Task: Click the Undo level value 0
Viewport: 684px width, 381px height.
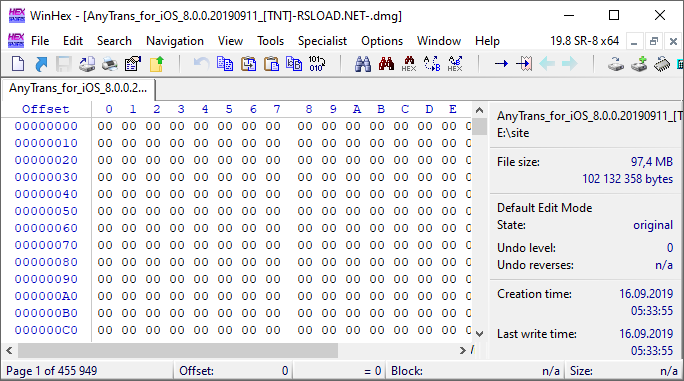Action: (x=670, y=248)
